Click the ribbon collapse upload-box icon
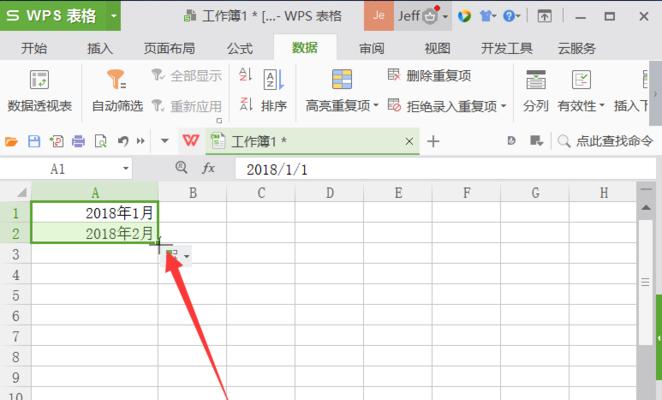Viewport: 662px width, 400px height. tap(544, 16)
